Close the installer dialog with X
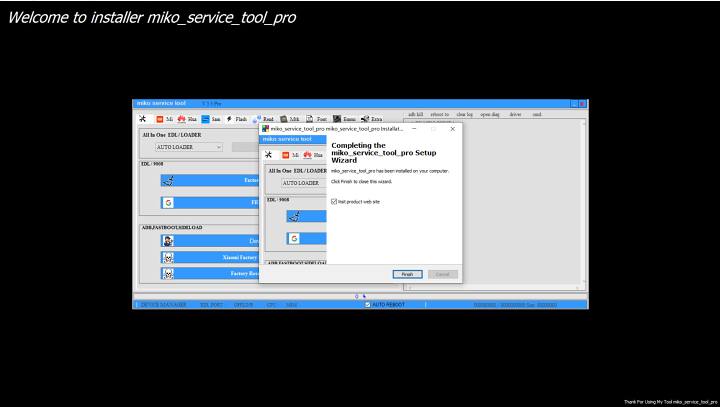720x407 pixels. point(452,129)
